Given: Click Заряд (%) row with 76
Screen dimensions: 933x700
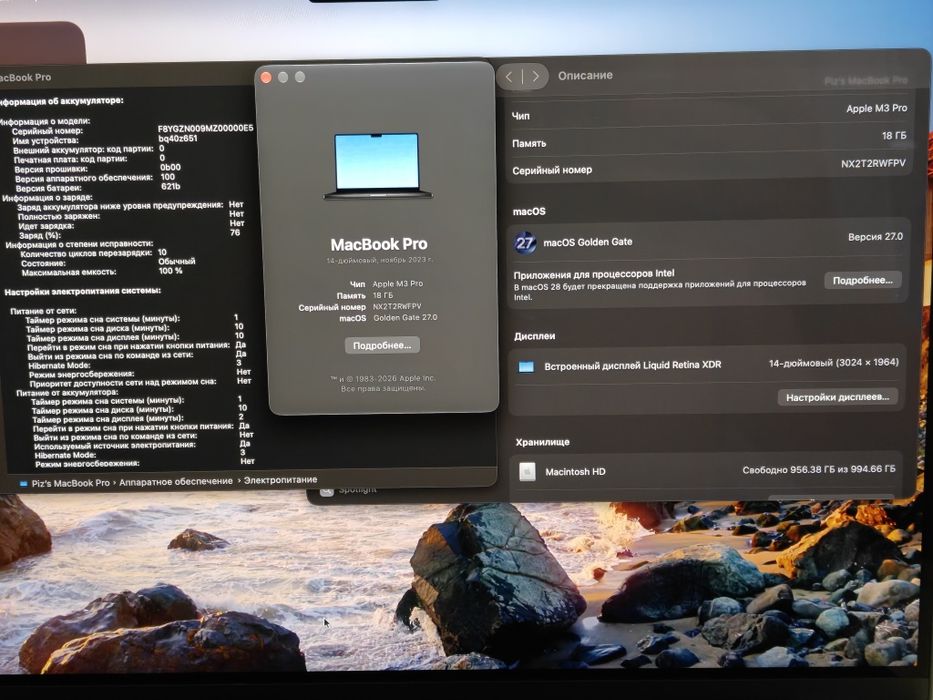Looking at the screenshot, I should 129,234.
